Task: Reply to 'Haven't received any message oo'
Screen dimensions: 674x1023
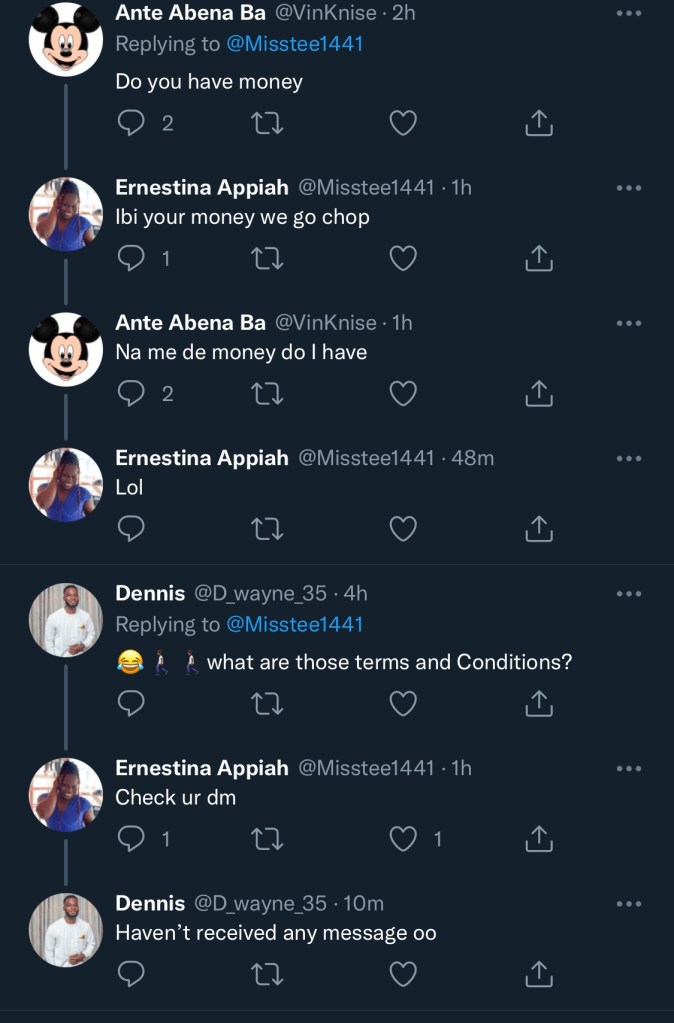Action: (132, 973)
